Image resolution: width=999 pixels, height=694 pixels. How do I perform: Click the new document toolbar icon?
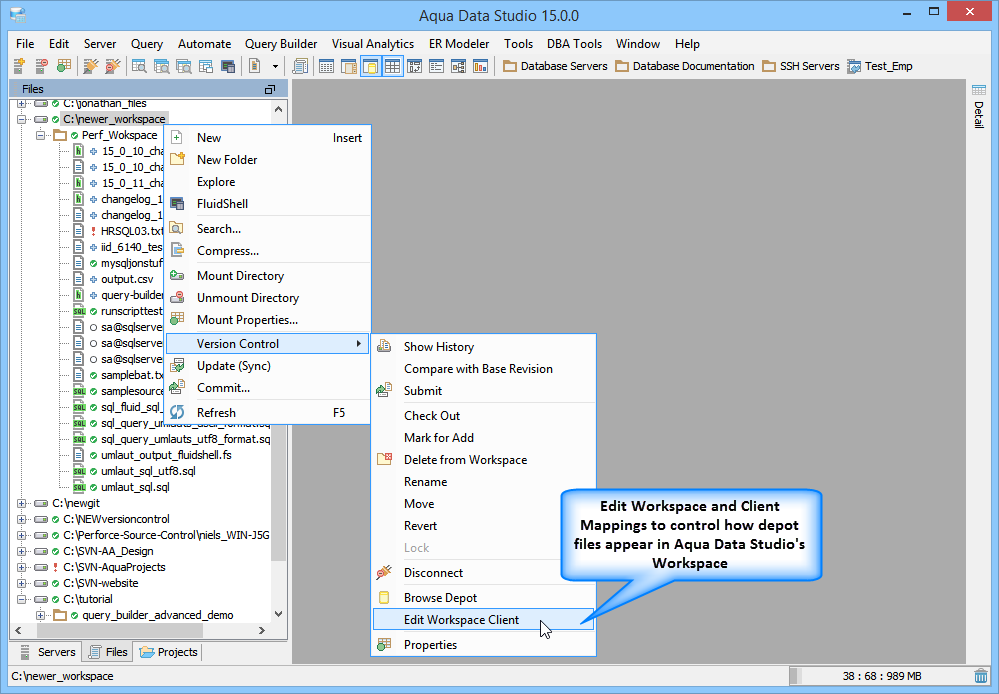tap(254, 66)
